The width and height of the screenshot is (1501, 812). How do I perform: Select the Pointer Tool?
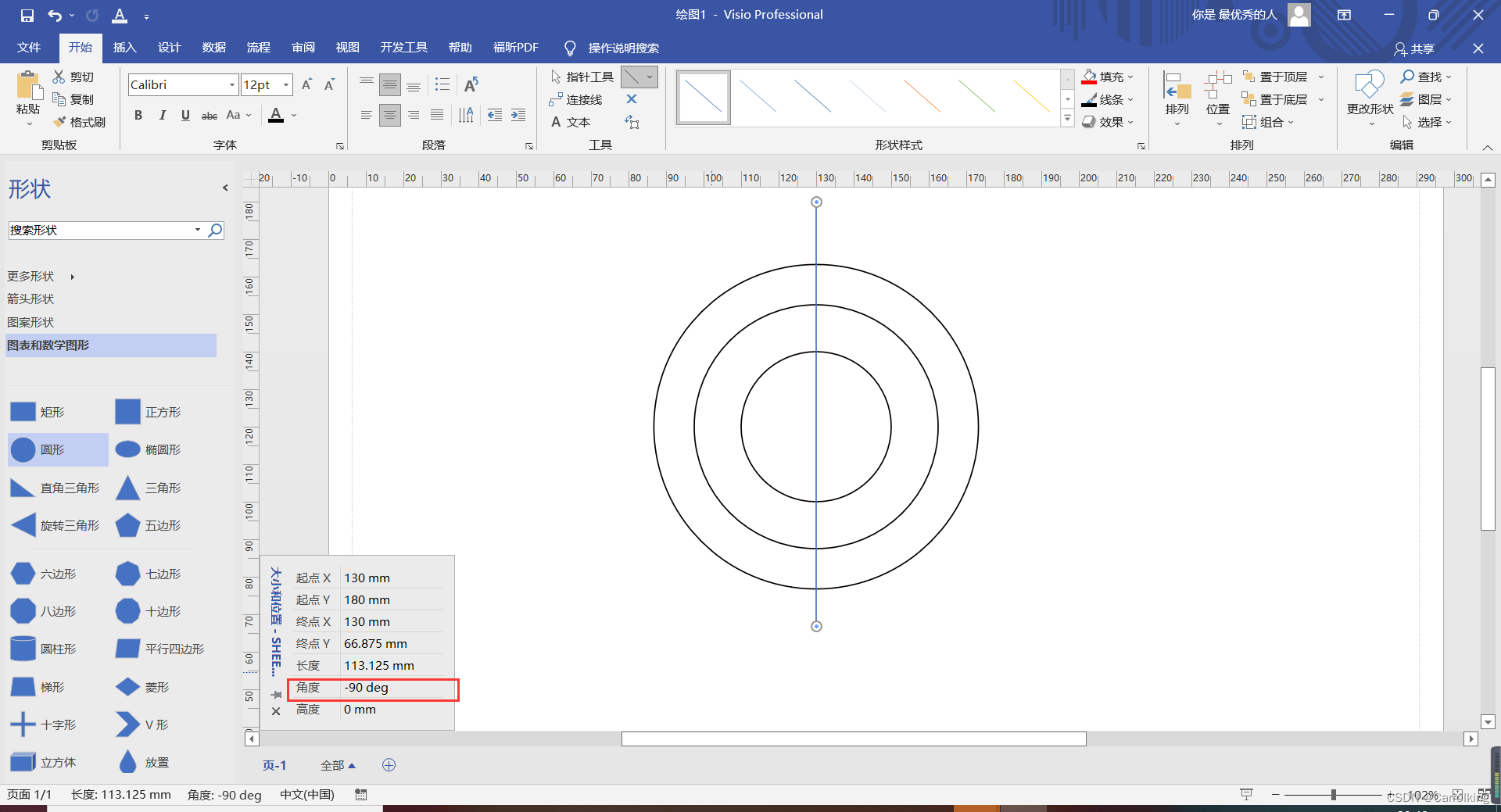tap(582, 77)
